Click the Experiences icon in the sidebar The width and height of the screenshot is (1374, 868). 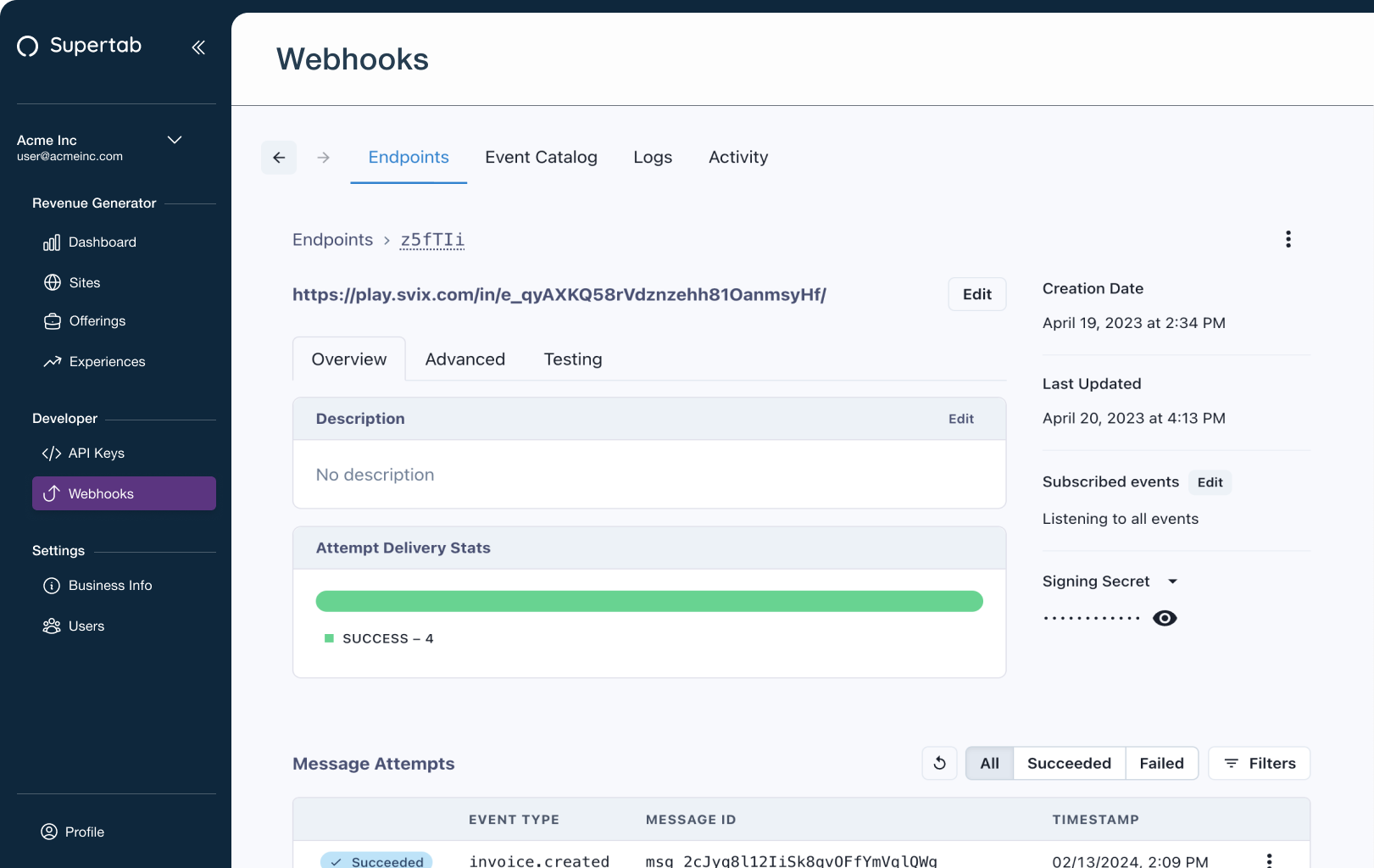53,361
